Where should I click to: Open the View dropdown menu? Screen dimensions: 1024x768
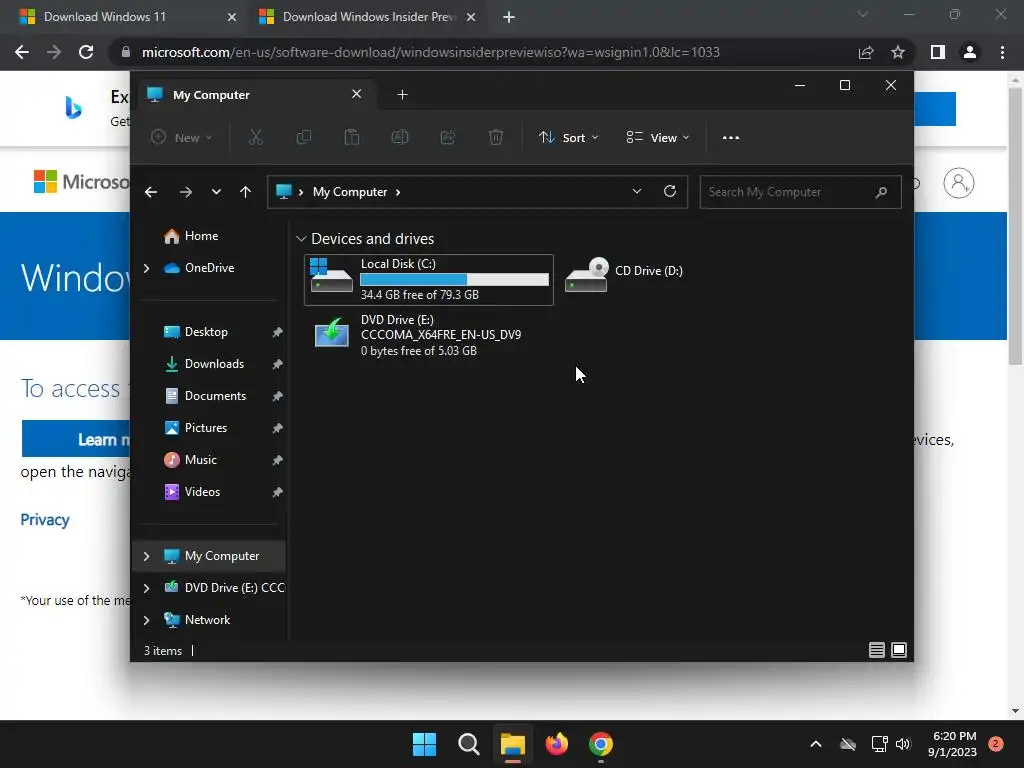coord(658,138)
